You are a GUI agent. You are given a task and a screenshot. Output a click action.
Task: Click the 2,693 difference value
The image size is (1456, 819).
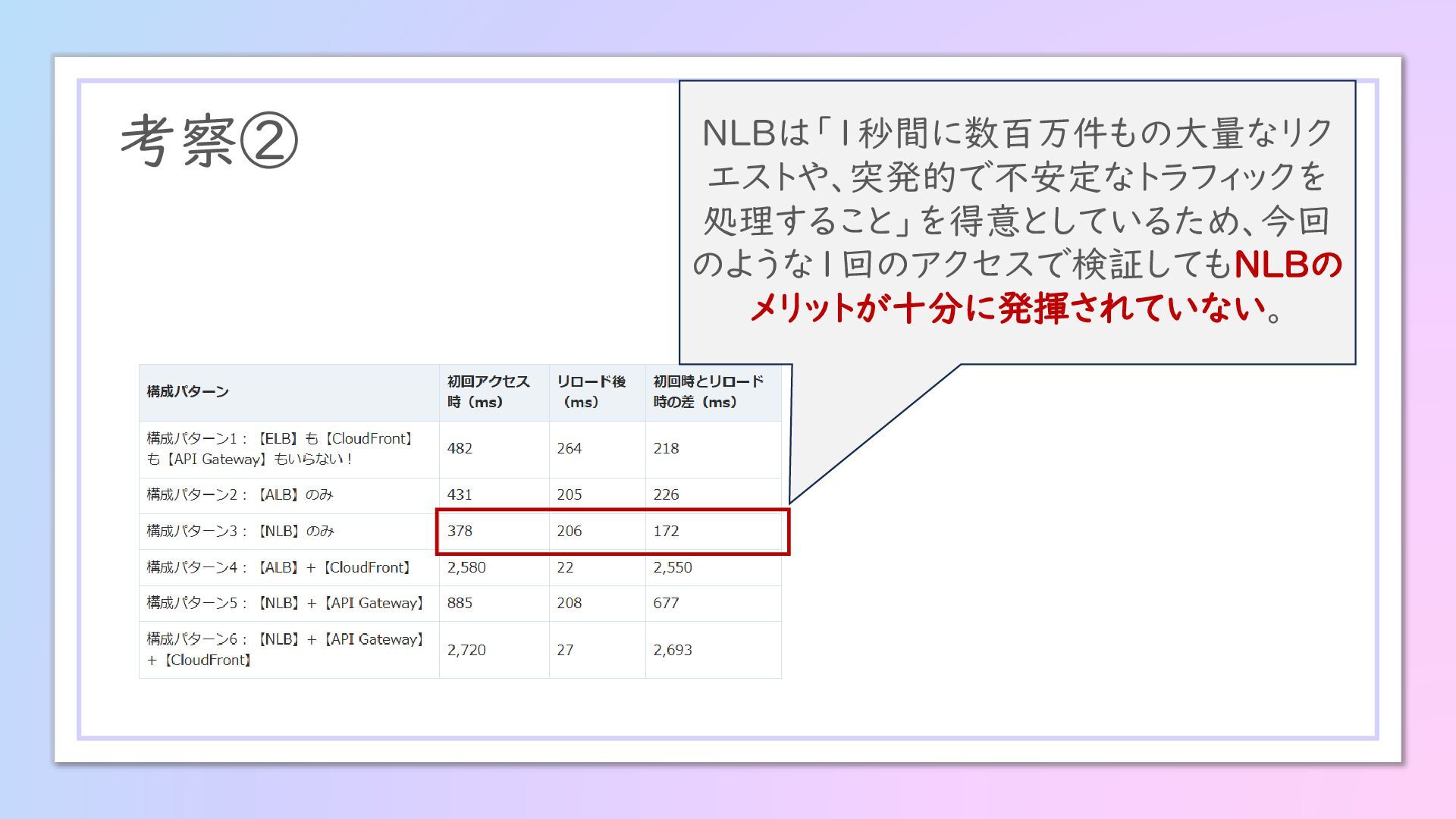673,650
